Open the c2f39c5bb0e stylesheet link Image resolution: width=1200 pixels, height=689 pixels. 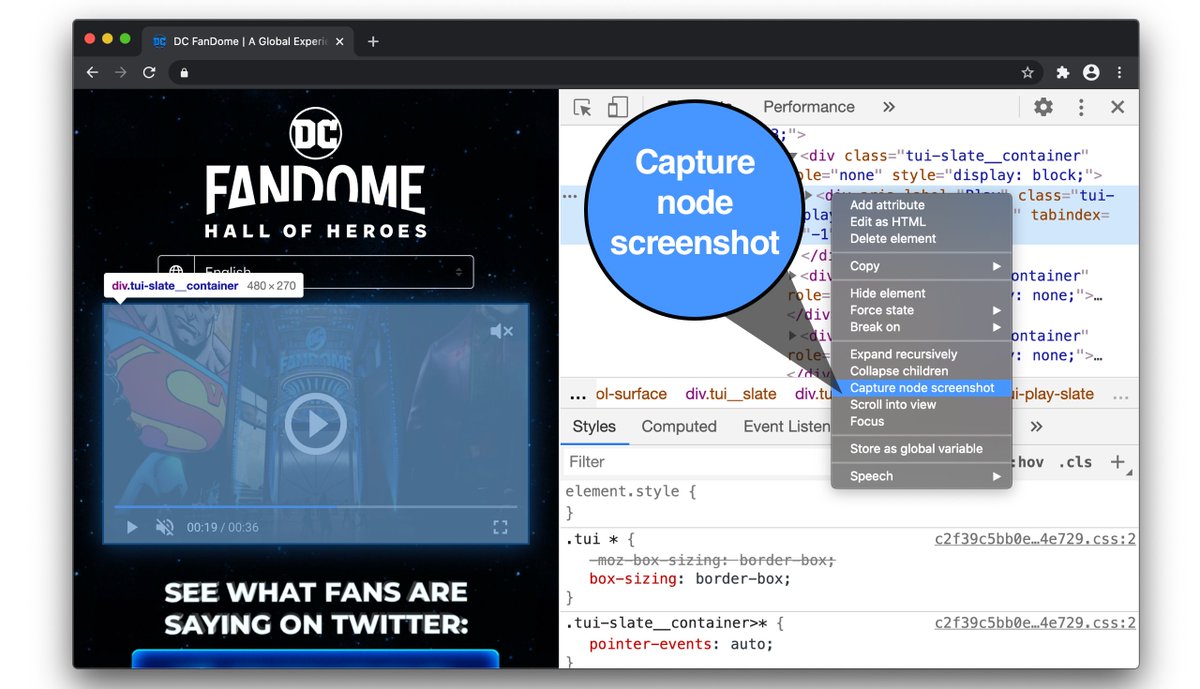click(x=1035, y=538)
